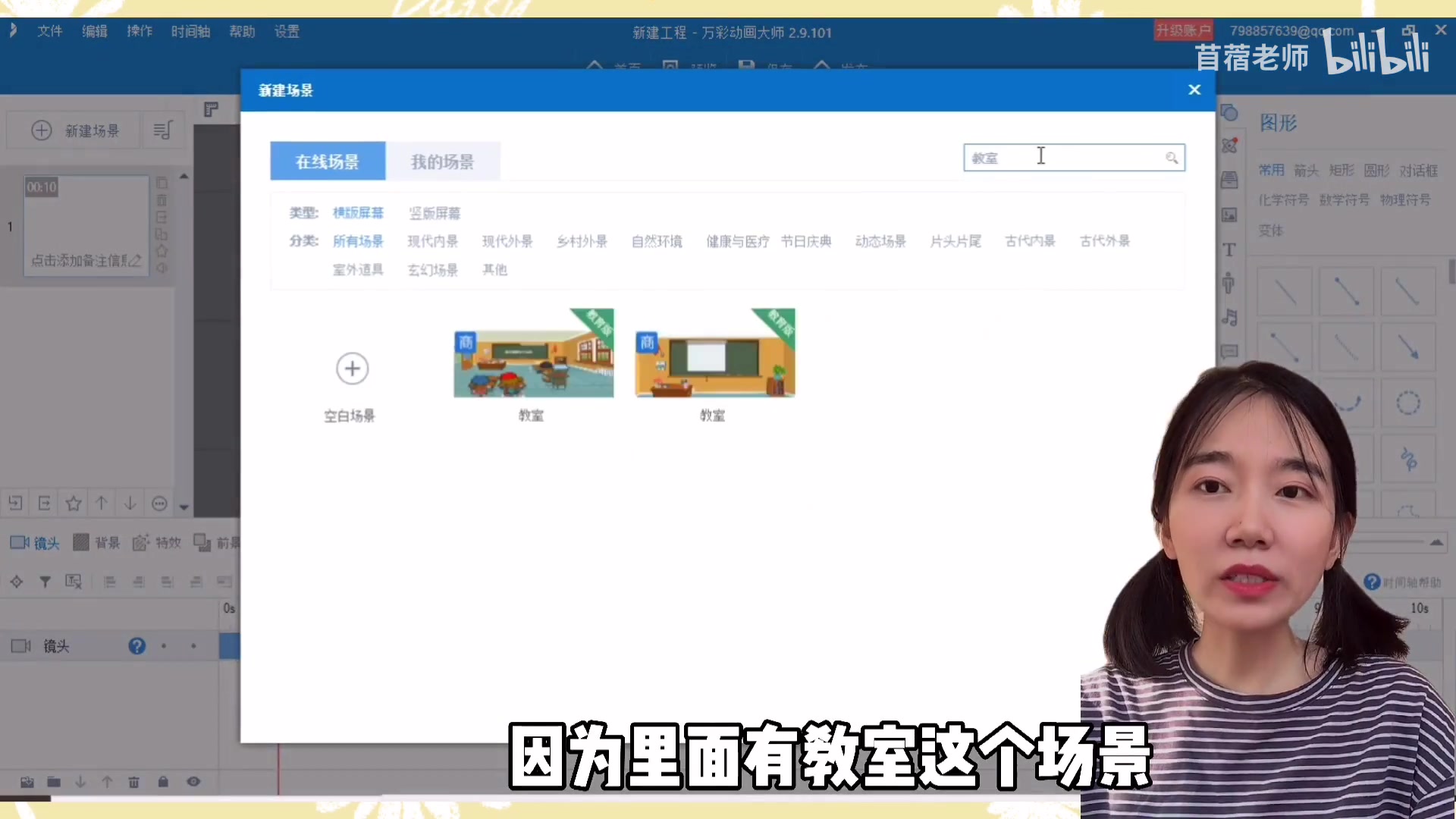Filter scenes by 片头片尾
Viewport: 1456px width, 819px height.
coord(955,241)
